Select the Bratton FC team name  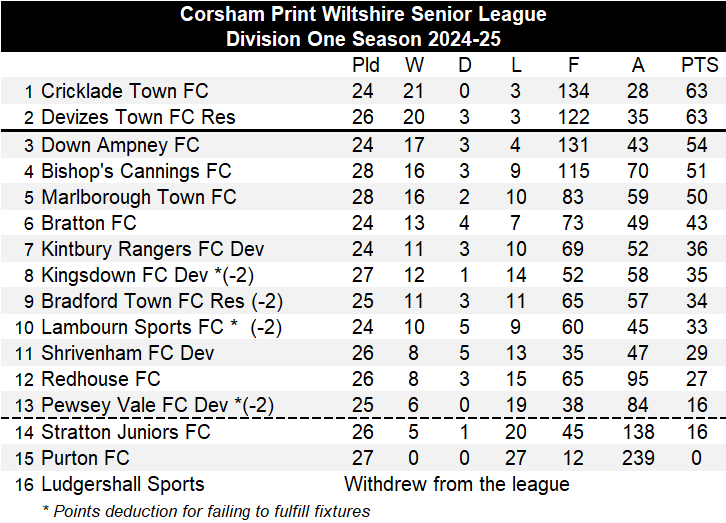pyautogui.click(x=89, y=223)
